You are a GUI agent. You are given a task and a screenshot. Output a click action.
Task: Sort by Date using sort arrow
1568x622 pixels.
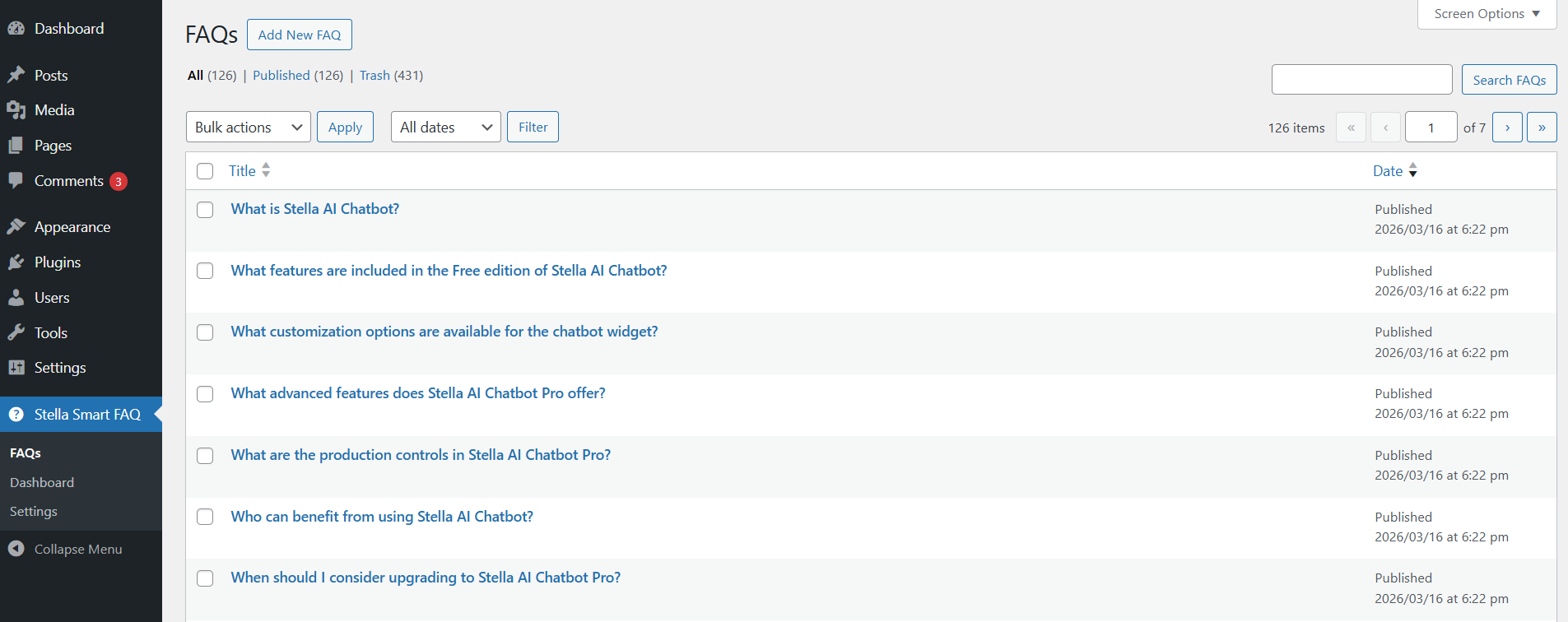coord(1413,170)
